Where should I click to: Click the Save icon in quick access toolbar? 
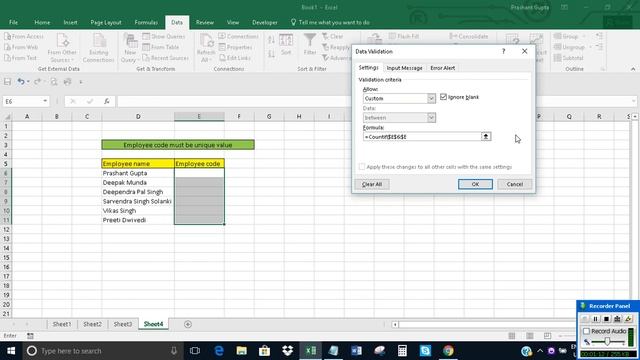(x=7, y=82)
